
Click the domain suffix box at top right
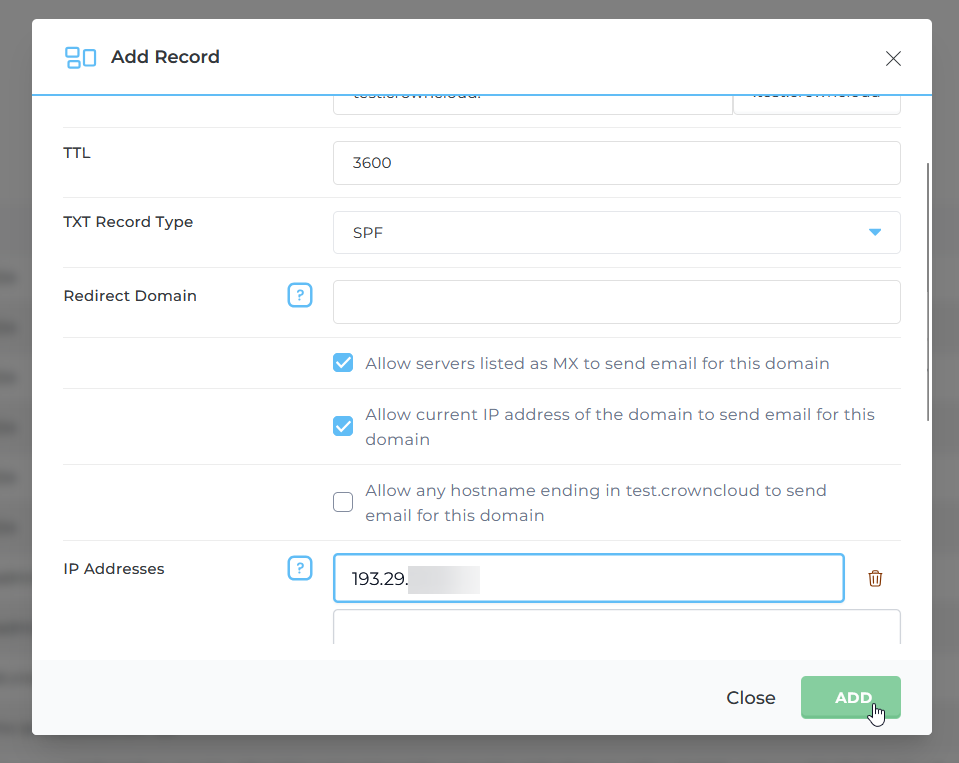816,102
